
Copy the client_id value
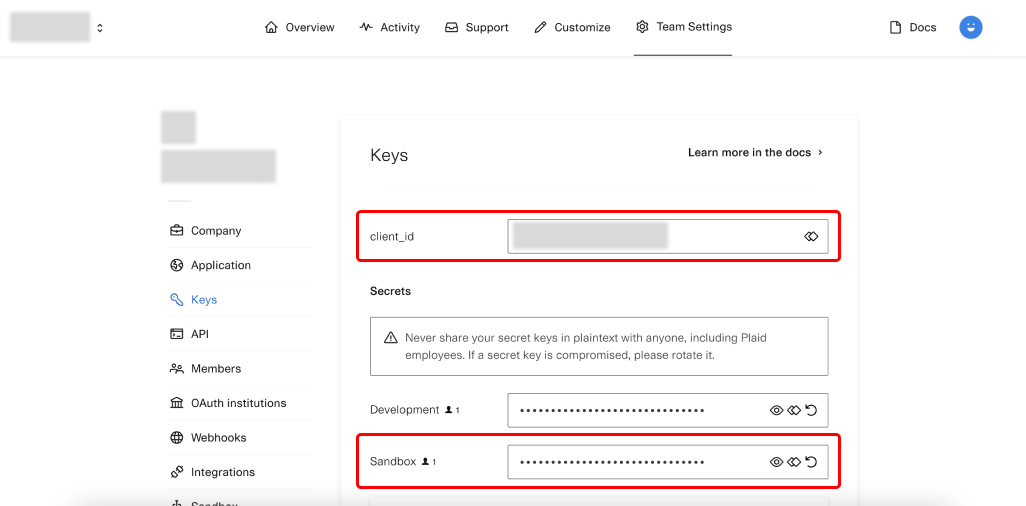coord(811,237)
